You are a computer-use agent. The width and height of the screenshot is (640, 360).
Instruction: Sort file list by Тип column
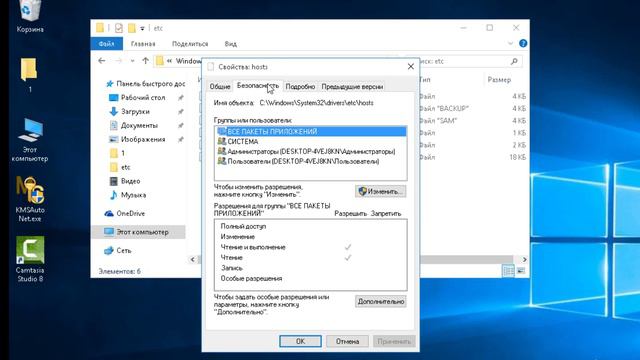pos(425,80)
